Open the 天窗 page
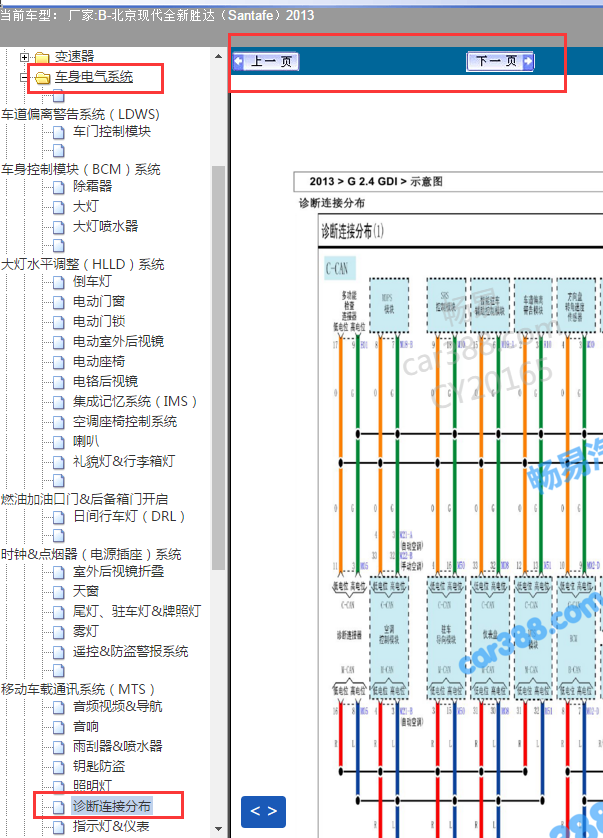The height and width of the screenshot is (838, 603). pos(86,591)
